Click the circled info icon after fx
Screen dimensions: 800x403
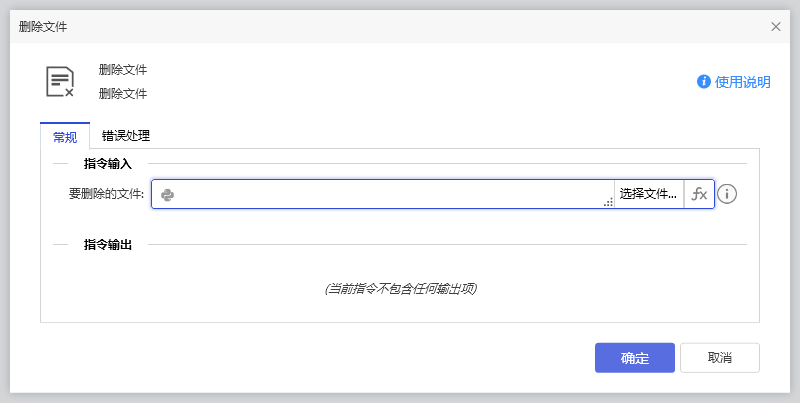tap(728, 194)
